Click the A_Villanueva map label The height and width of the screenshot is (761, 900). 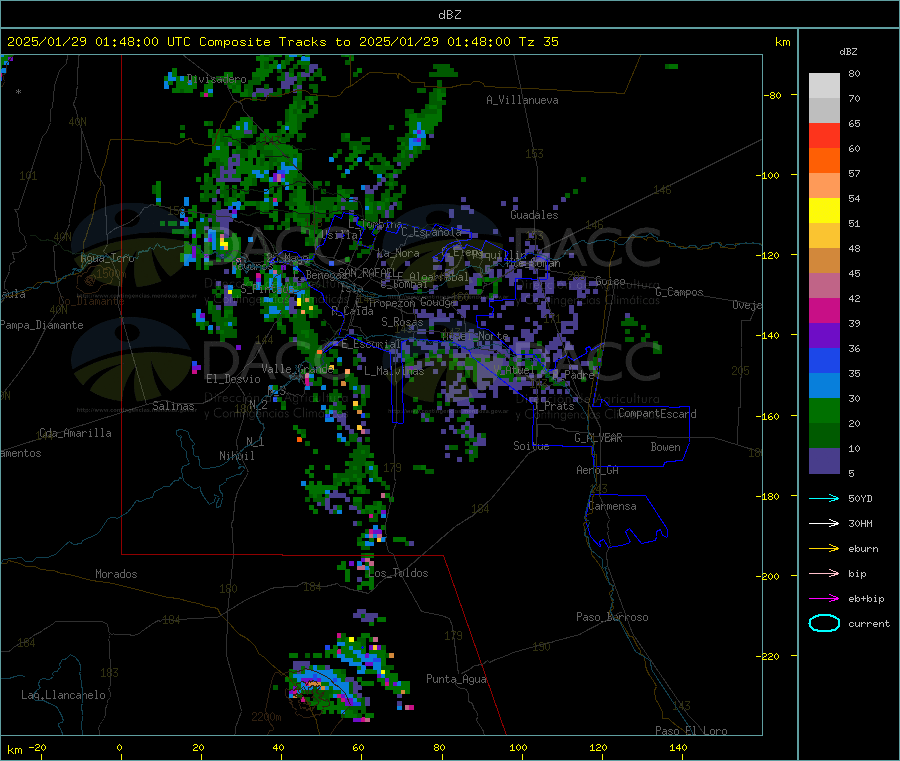tap(522, 100)
